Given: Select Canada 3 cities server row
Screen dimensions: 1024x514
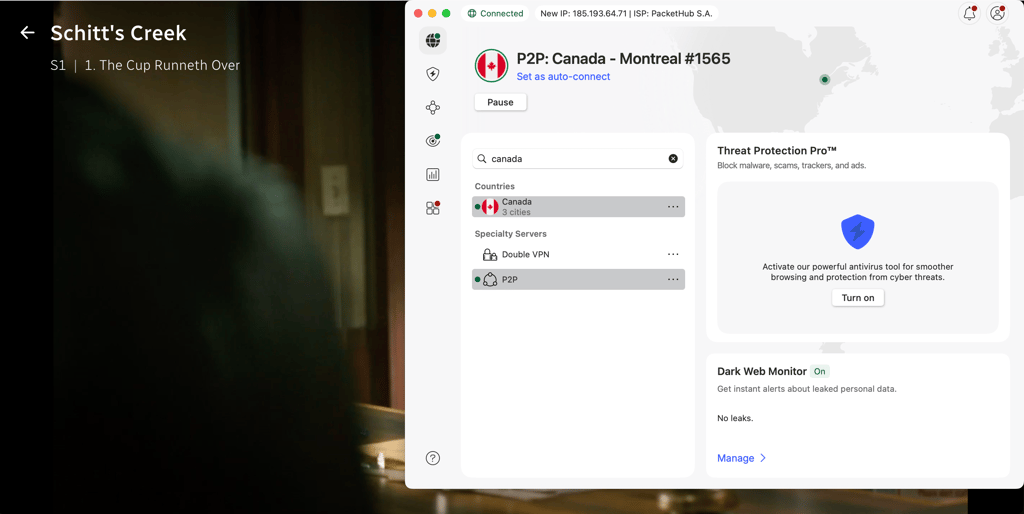Looking at the screenshot, I should point(578,207).
